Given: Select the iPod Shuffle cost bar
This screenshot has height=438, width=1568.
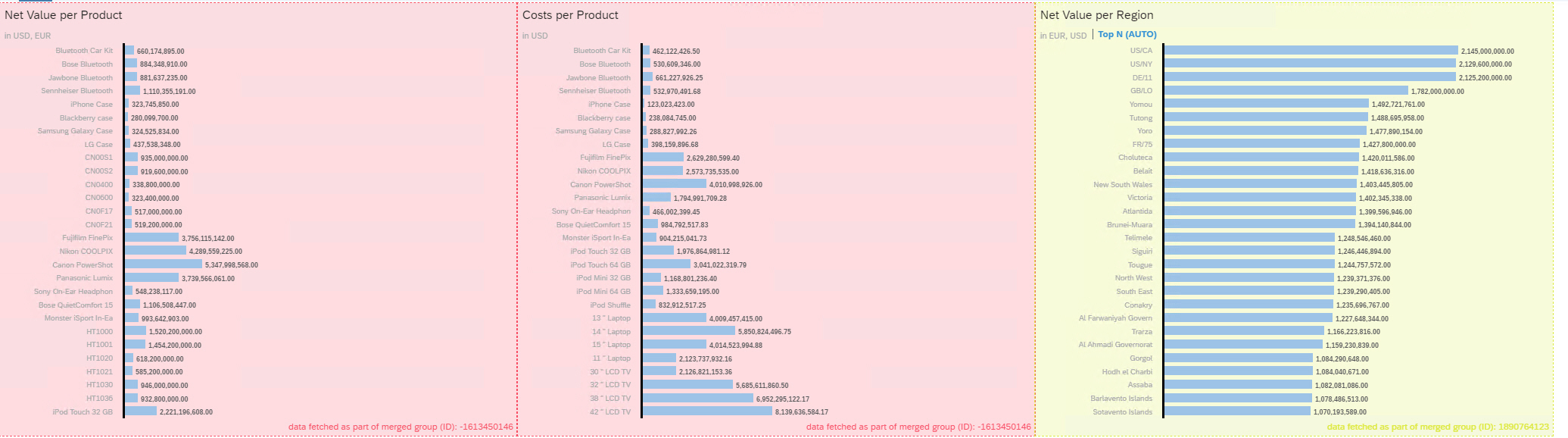Looking at the screenshot, I should click(x=649, y=305).
